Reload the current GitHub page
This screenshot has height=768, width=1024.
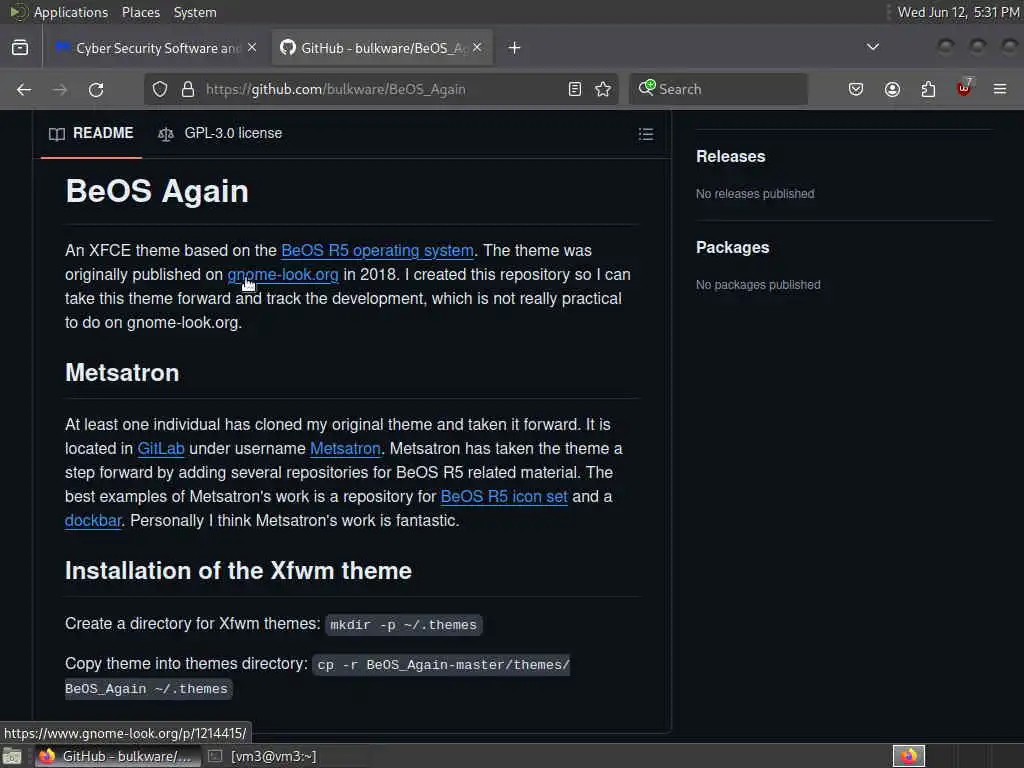tap(96, 89)
